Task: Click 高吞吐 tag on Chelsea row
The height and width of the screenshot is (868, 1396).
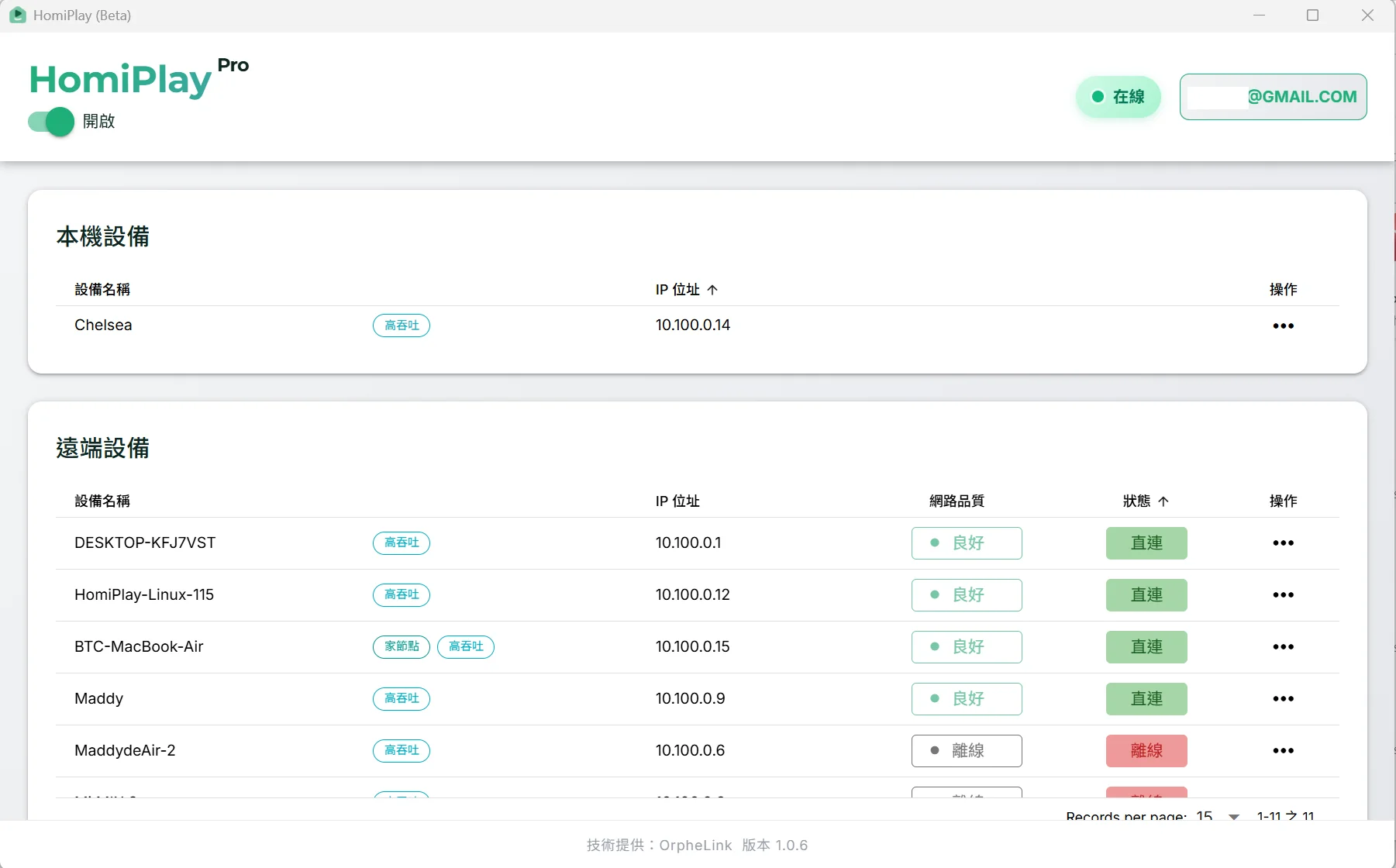Action: 402,325
